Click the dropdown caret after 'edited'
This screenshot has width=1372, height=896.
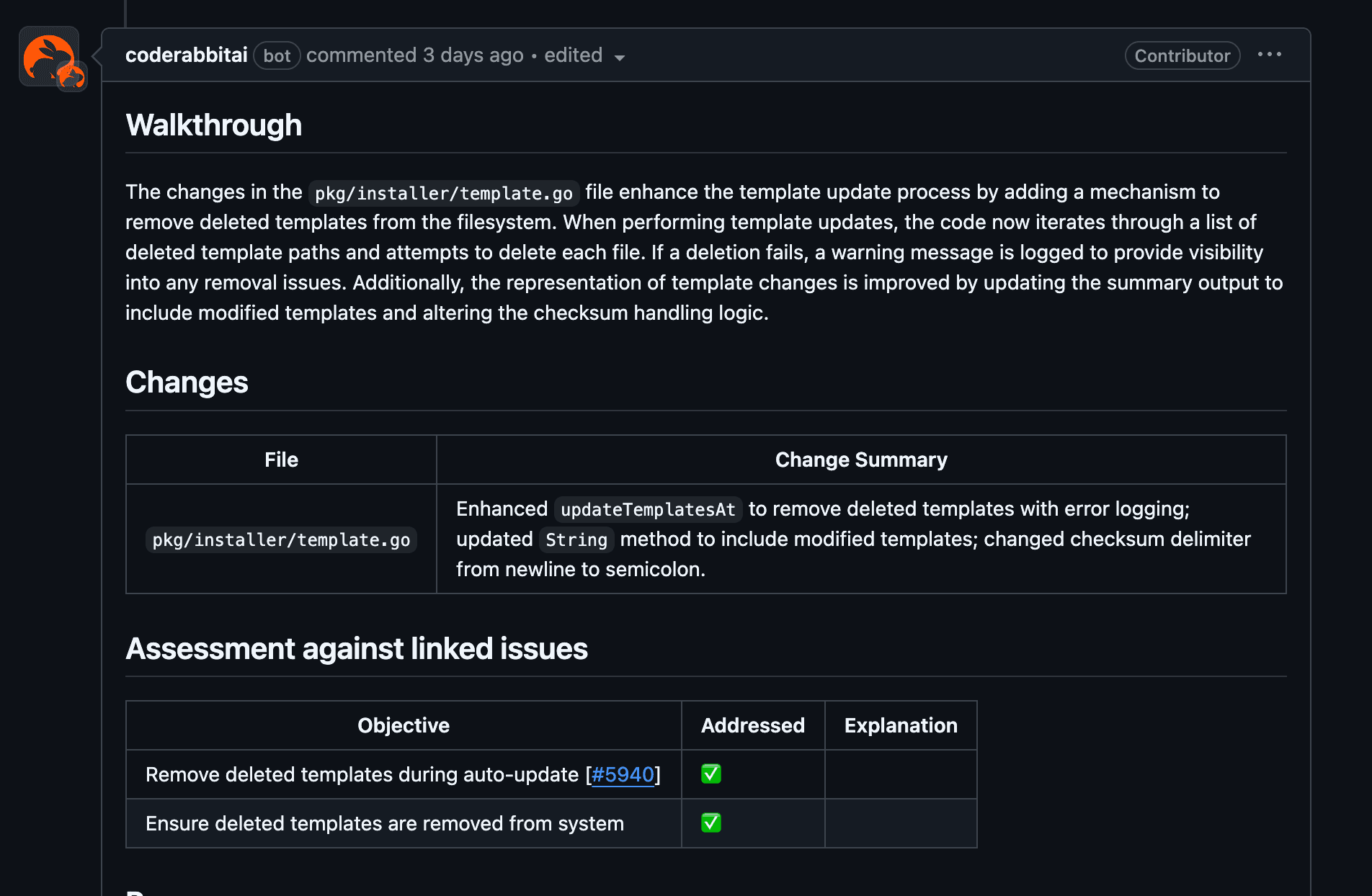pos(619,58)
